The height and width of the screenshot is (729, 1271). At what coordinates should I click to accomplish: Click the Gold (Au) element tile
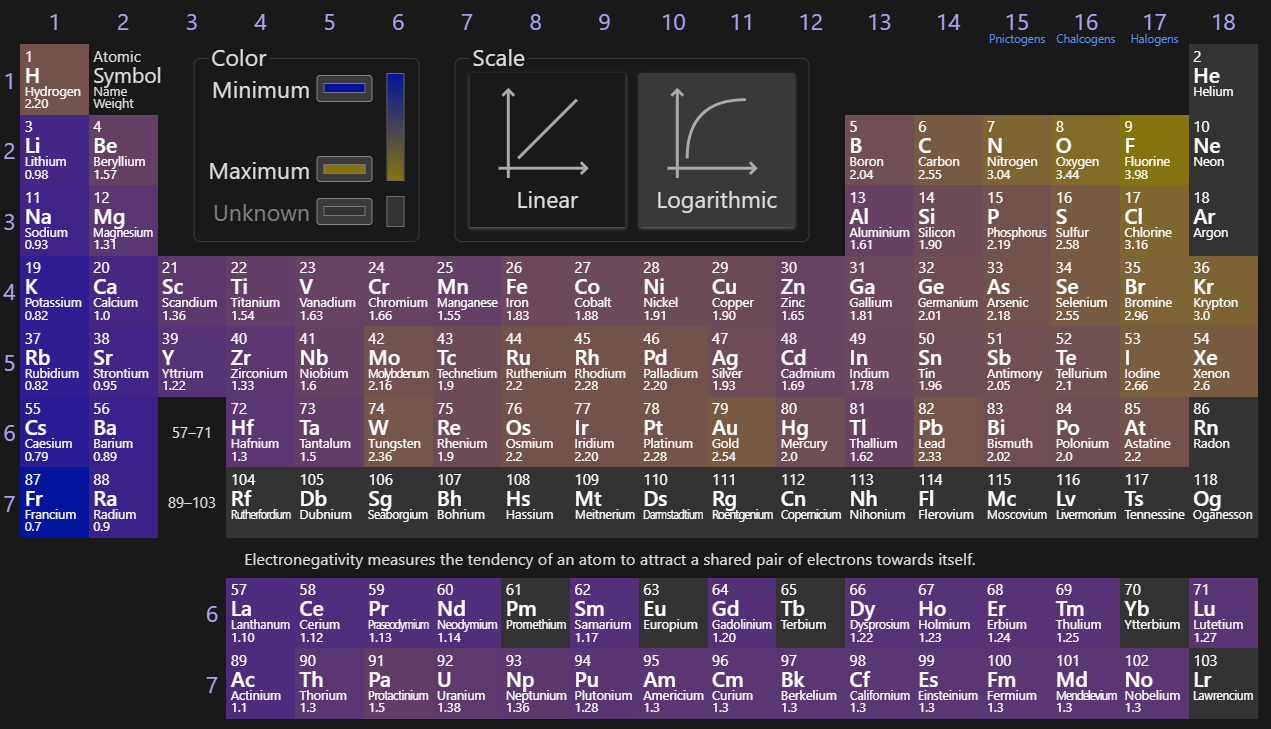point(742,432)
